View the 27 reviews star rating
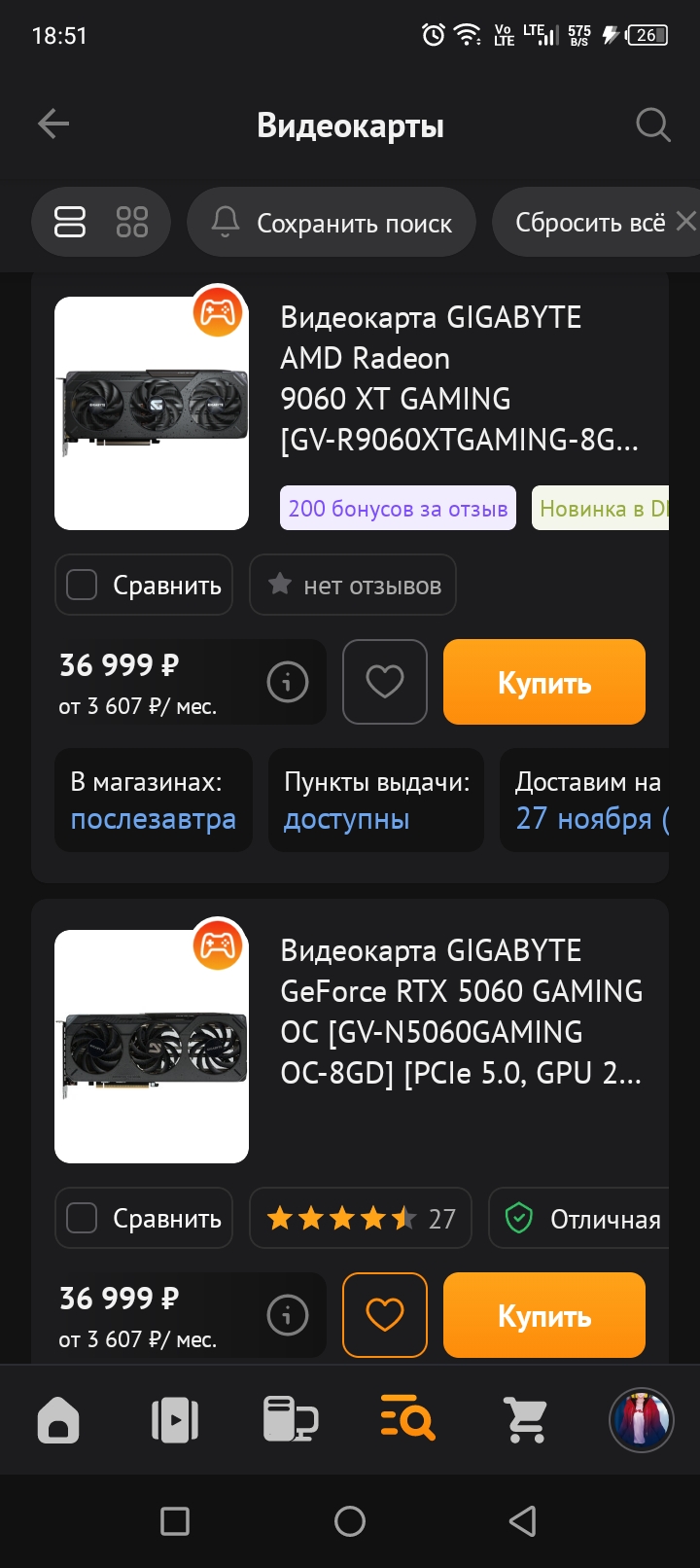The width and height of the screenshot is (700, 1568). pyautogui.click(x=361, y=1218)
